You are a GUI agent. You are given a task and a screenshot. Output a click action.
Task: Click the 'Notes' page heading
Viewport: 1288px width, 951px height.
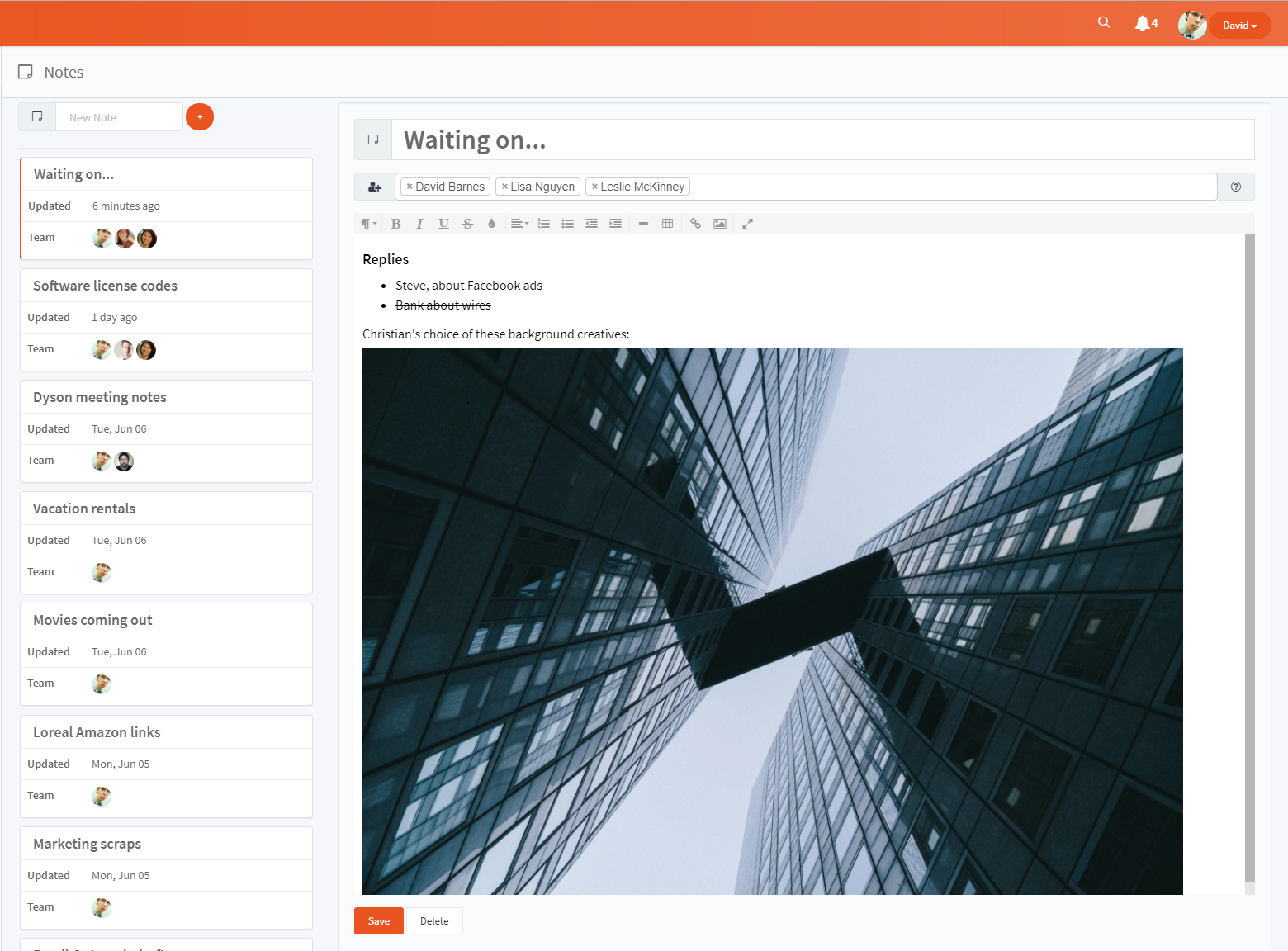pos(64,73)
